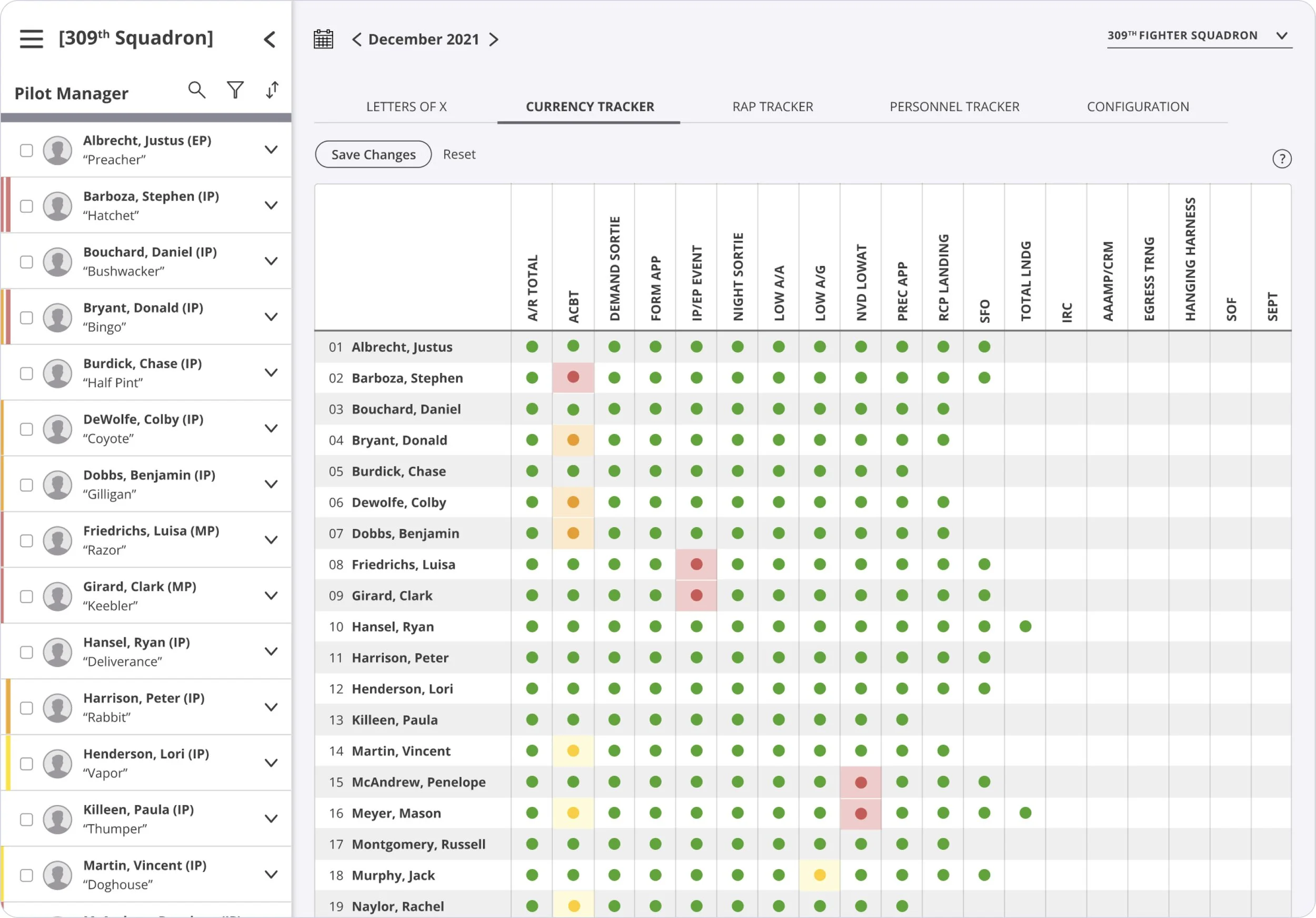Image resolution: width=1316 pixels, height=918 pixels.
Task: Select the checkbox for Hansel, Ryan (IP)
Action: click(26, 653)
